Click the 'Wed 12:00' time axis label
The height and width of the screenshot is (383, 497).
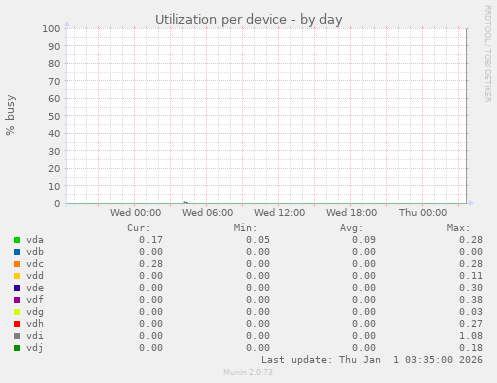(279, 213)
